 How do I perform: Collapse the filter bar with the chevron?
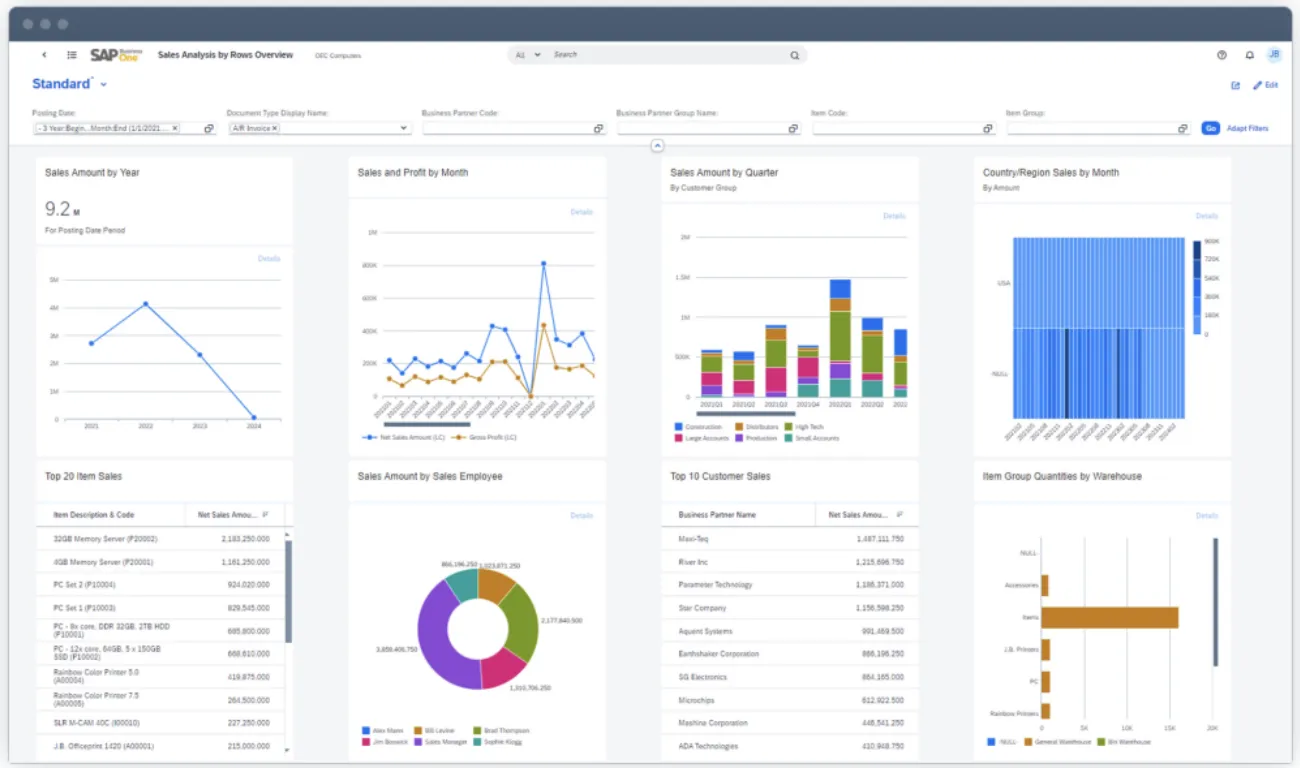657,145
